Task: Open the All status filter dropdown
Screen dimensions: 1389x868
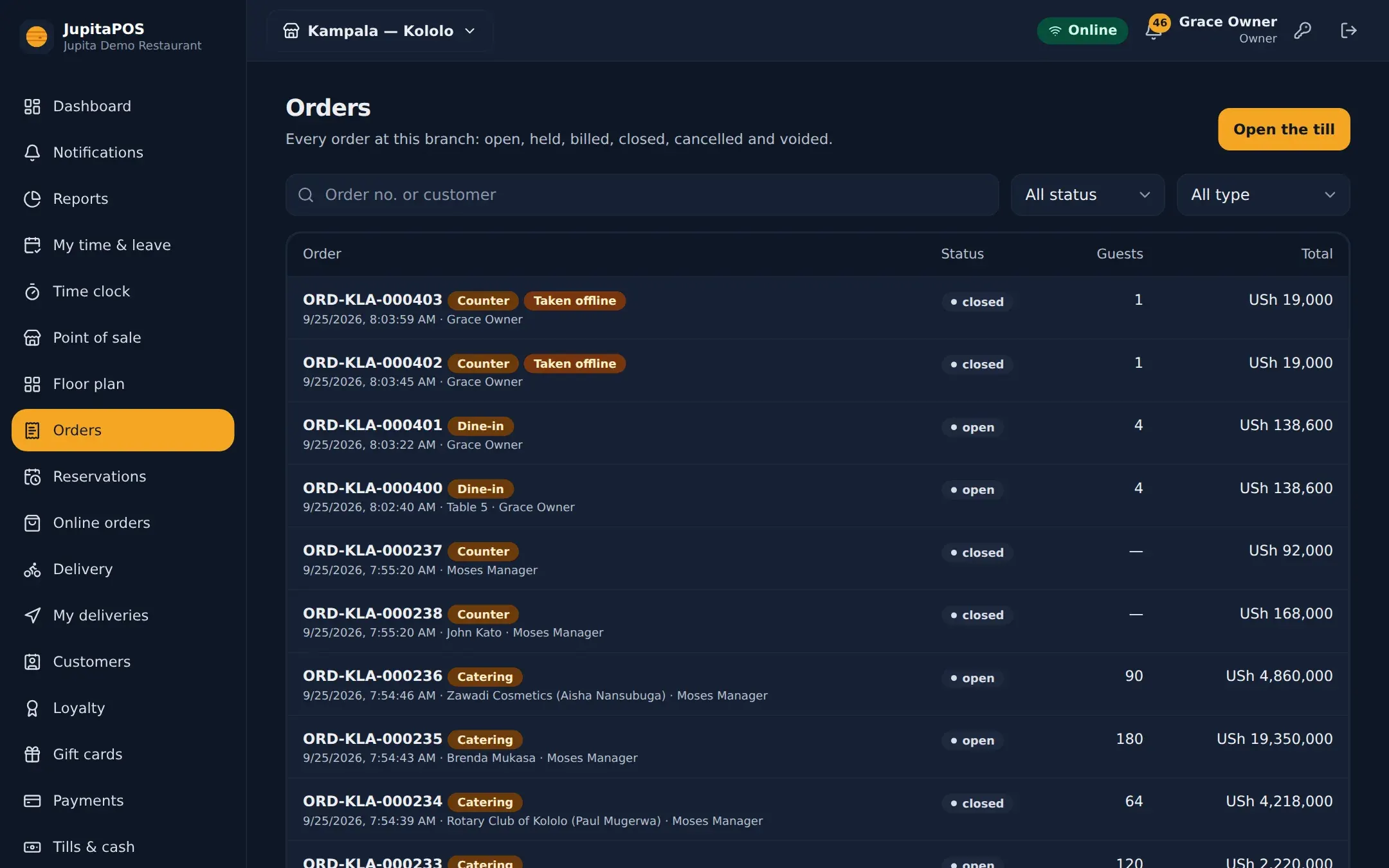Action: (1087, 195)
